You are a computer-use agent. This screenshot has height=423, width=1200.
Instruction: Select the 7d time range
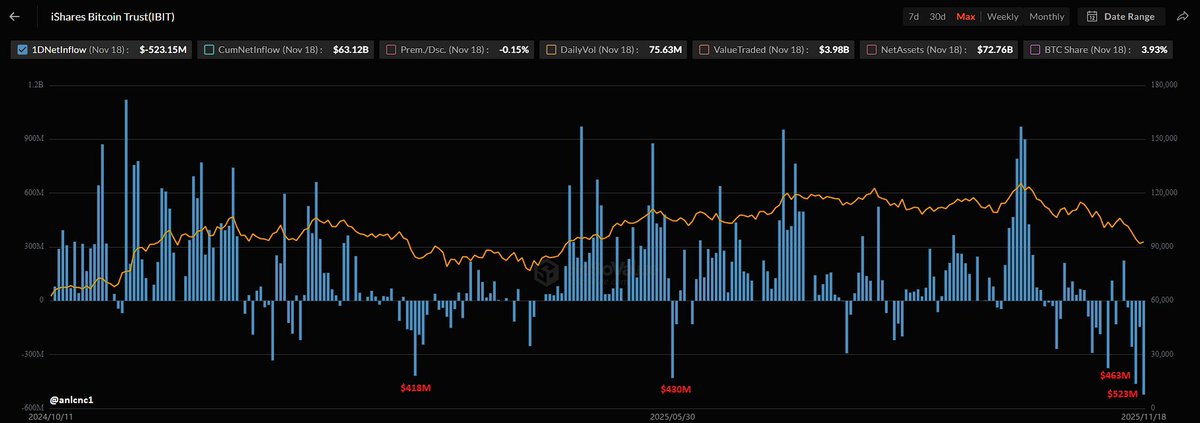pos(913,16)
